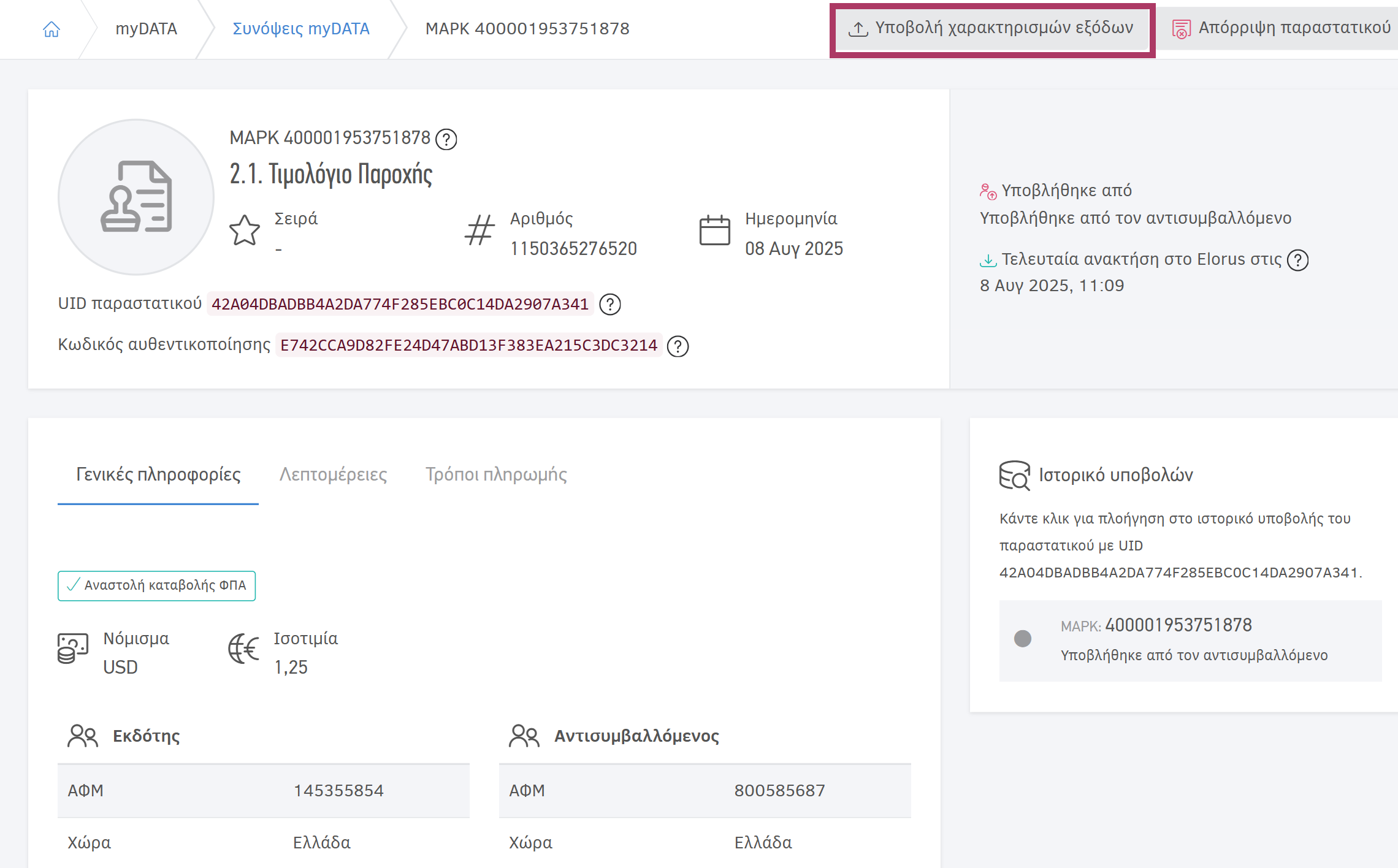1398x868 pixels.
Task: Click retrieval timestamp 8 Αυγ 2025, 11:09
Action: tap(1052, 286)
